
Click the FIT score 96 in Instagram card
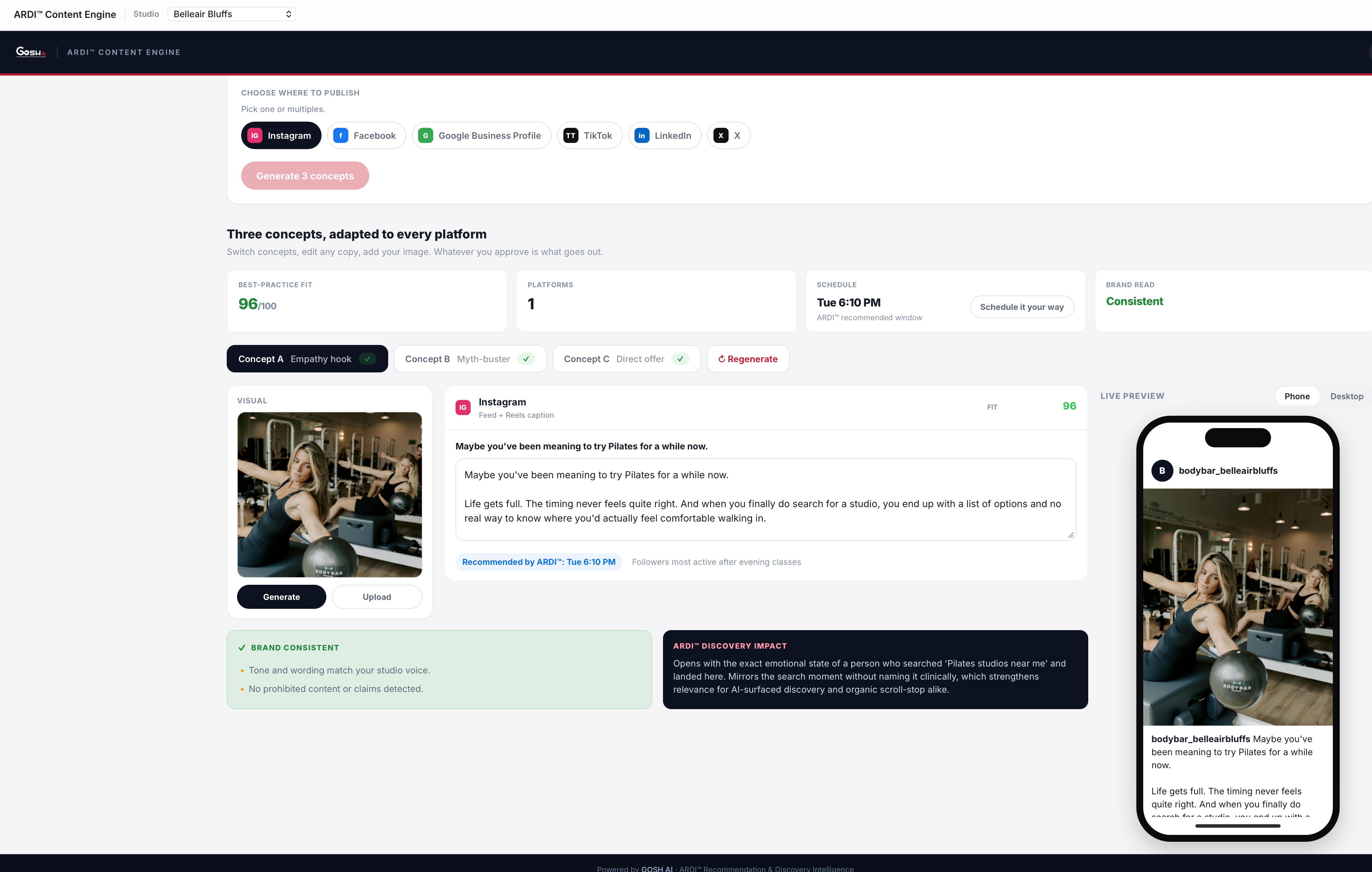click(1069, 406)
